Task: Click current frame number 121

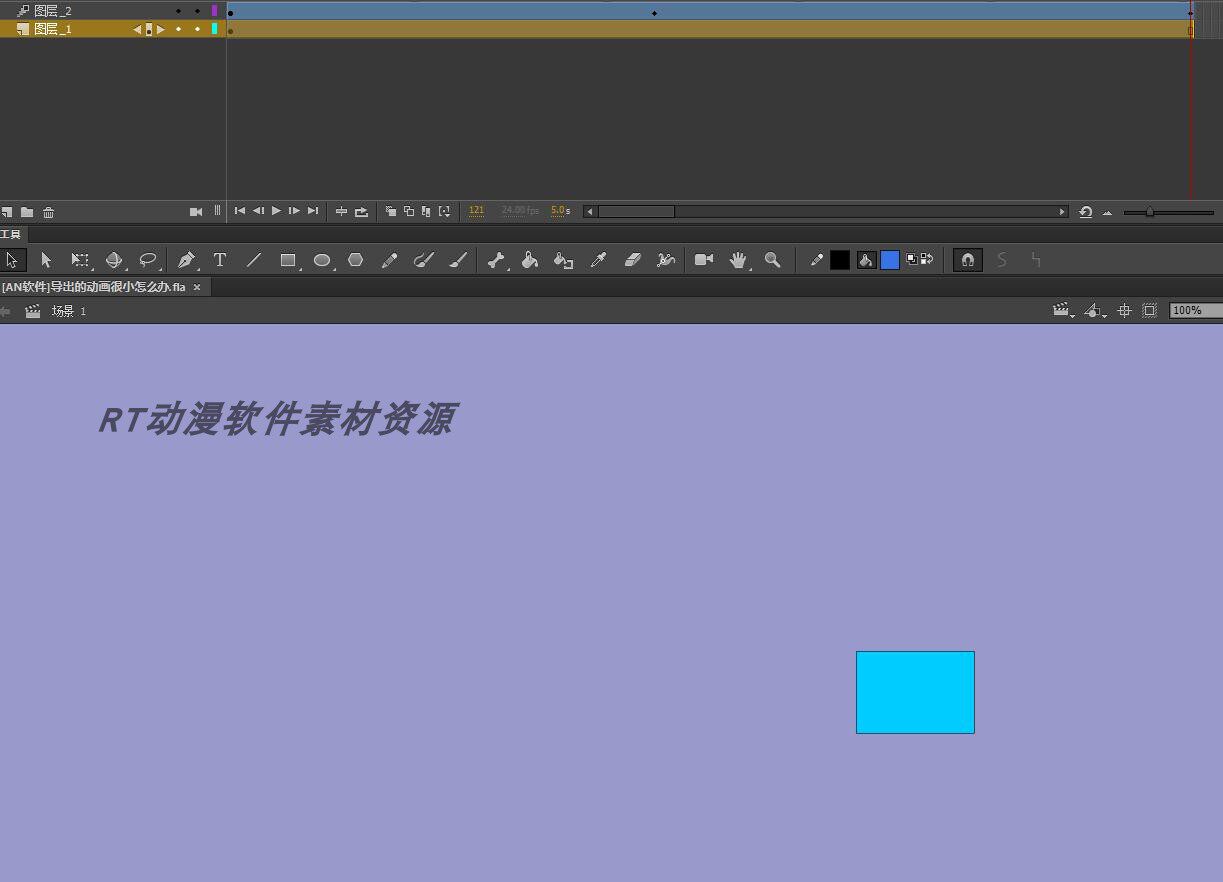Action: point(477,211)
